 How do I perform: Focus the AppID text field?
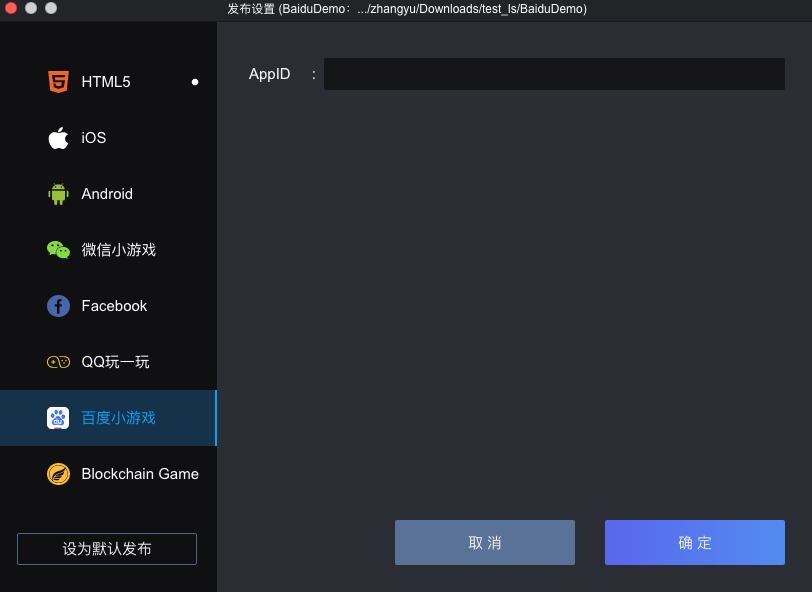pos(554,74)
